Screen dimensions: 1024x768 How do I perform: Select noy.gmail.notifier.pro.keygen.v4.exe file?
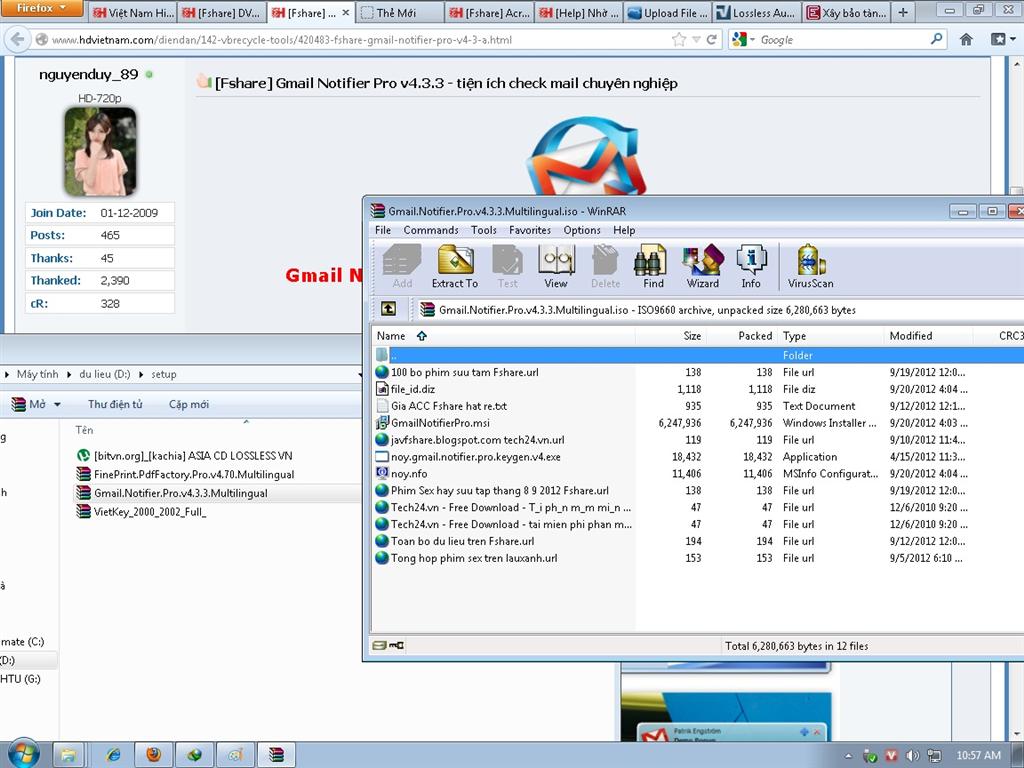pyautogui.click(x=475, y=457)
